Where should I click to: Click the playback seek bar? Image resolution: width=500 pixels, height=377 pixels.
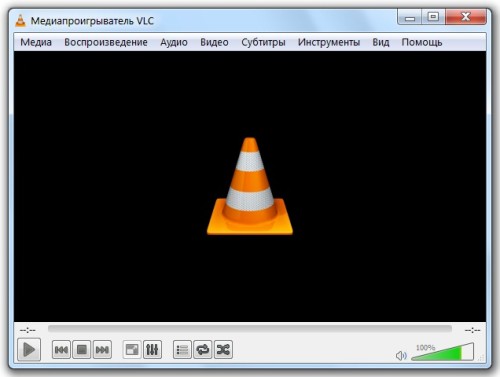point(250,329)
